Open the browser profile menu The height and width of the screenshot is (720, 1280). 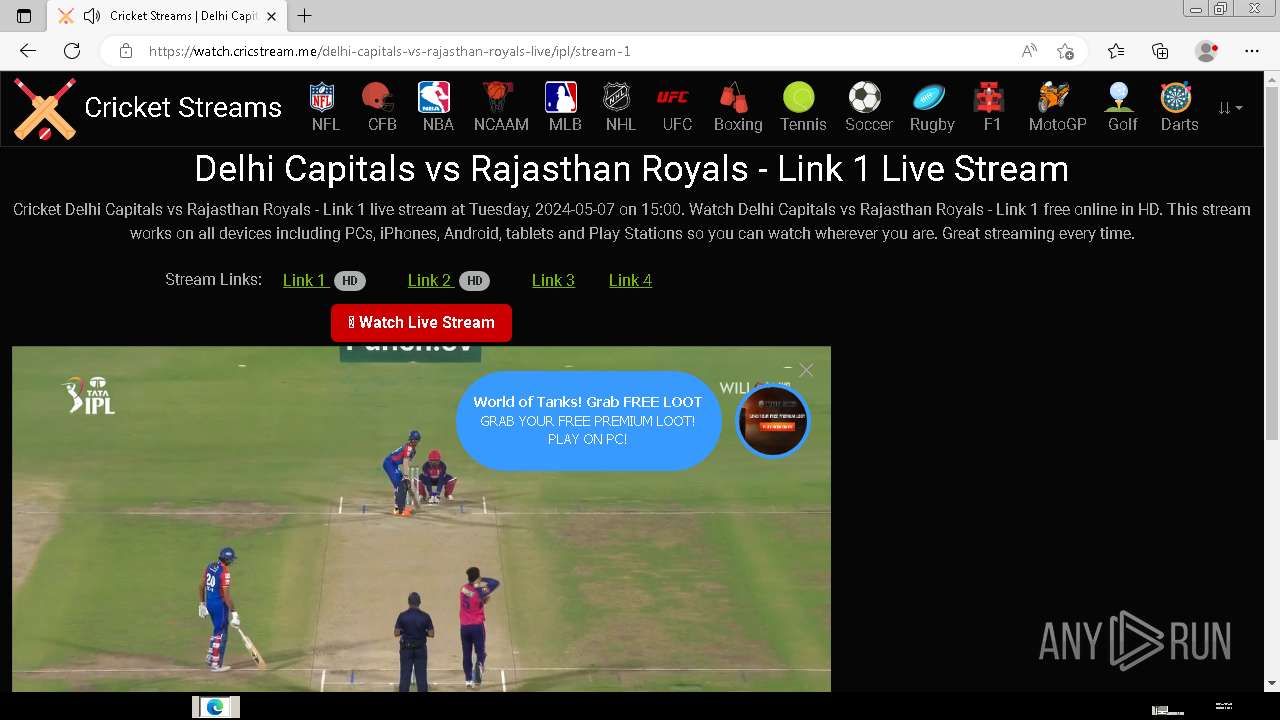[1207, 51]
